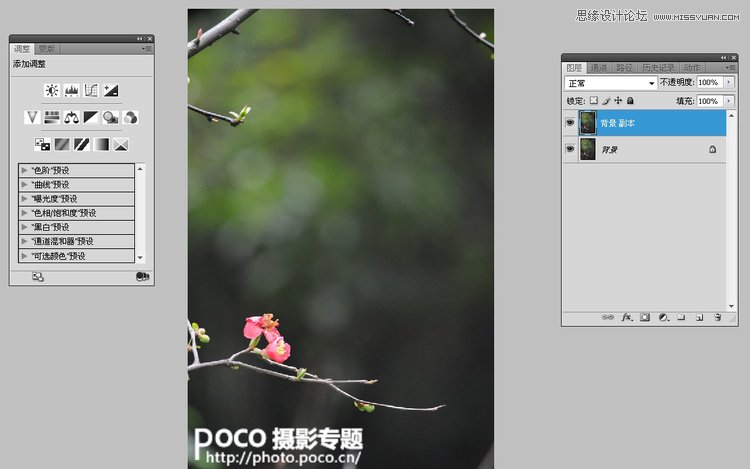The image size is (750, 469).
Task: Add a Selective Color adjustment
Action: pyautogui.click(x=121, y=144)
